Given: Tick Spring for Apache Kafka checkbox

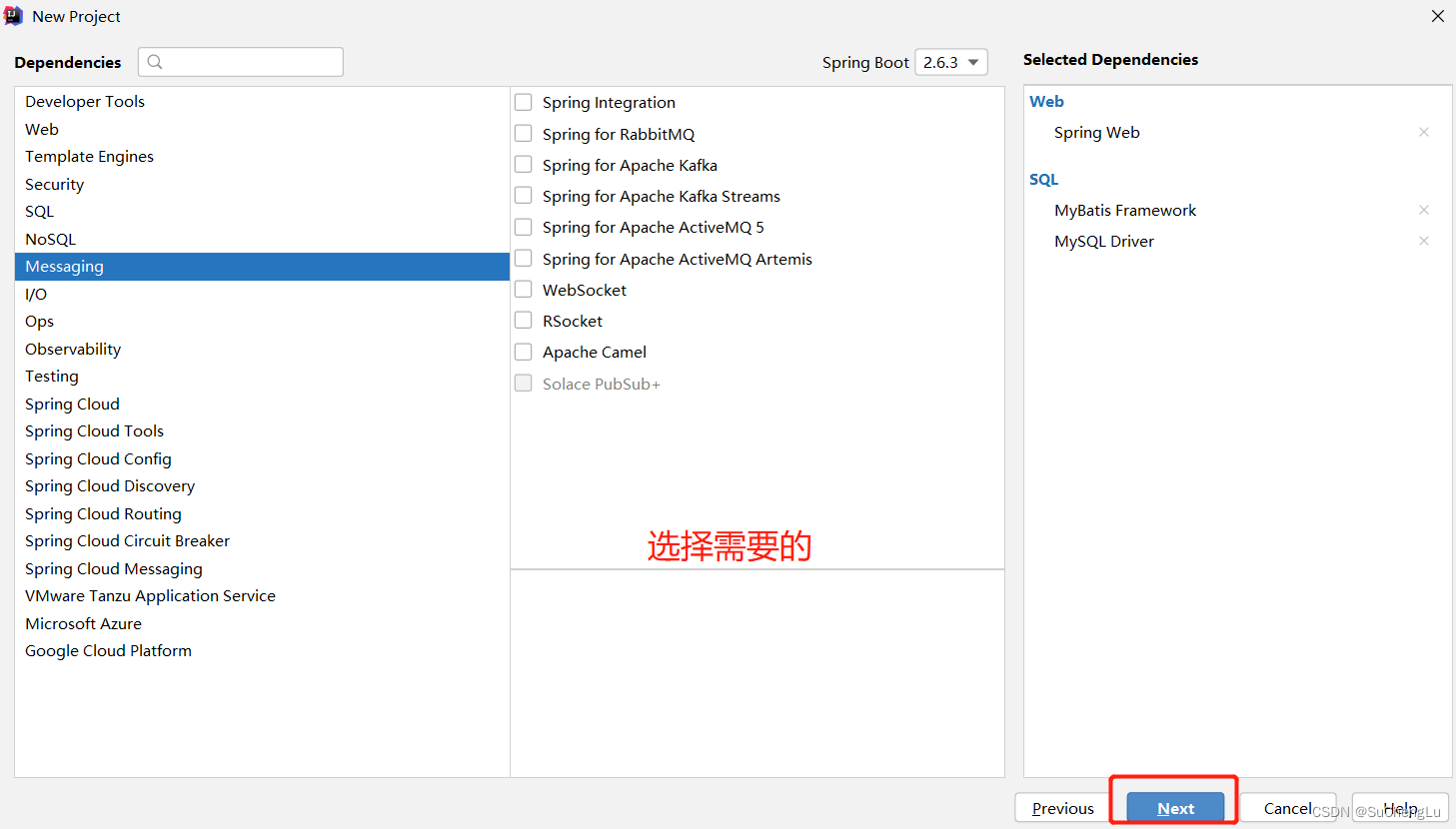Looking at the screenshot, I should coord(523,164).
